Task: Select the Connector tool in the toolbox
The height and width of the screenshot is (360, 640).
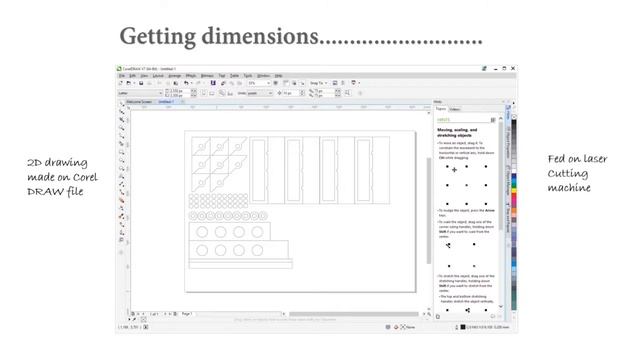Action: click(x=122, y=192)
